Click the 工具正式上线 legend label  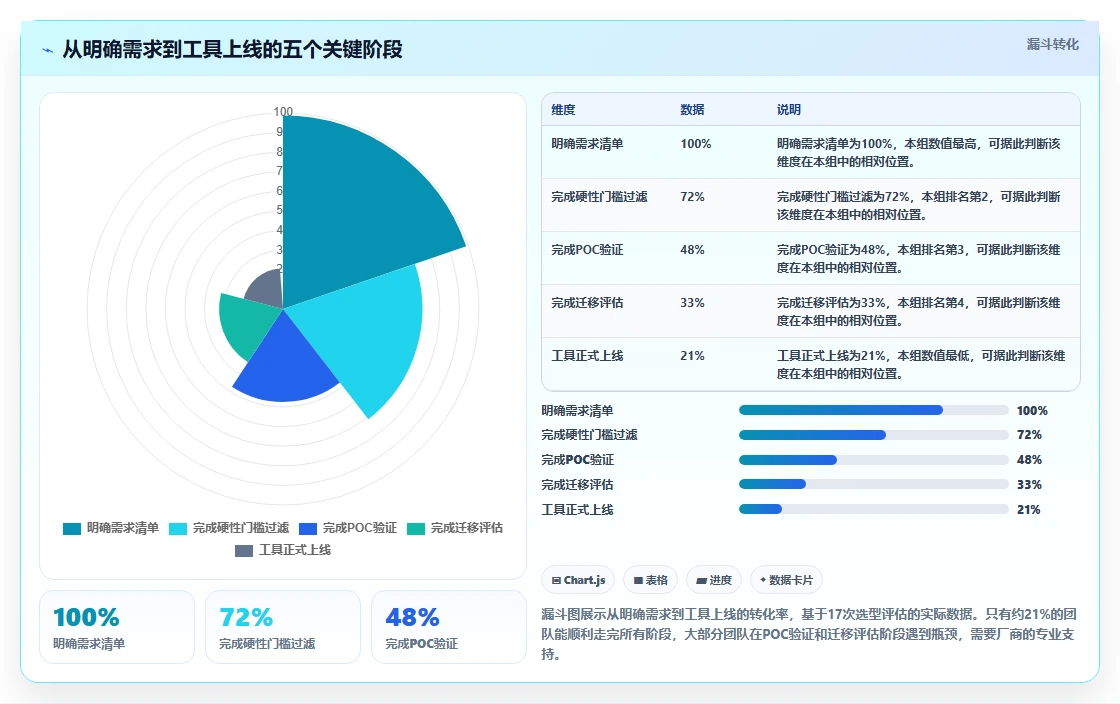[294, 550]
